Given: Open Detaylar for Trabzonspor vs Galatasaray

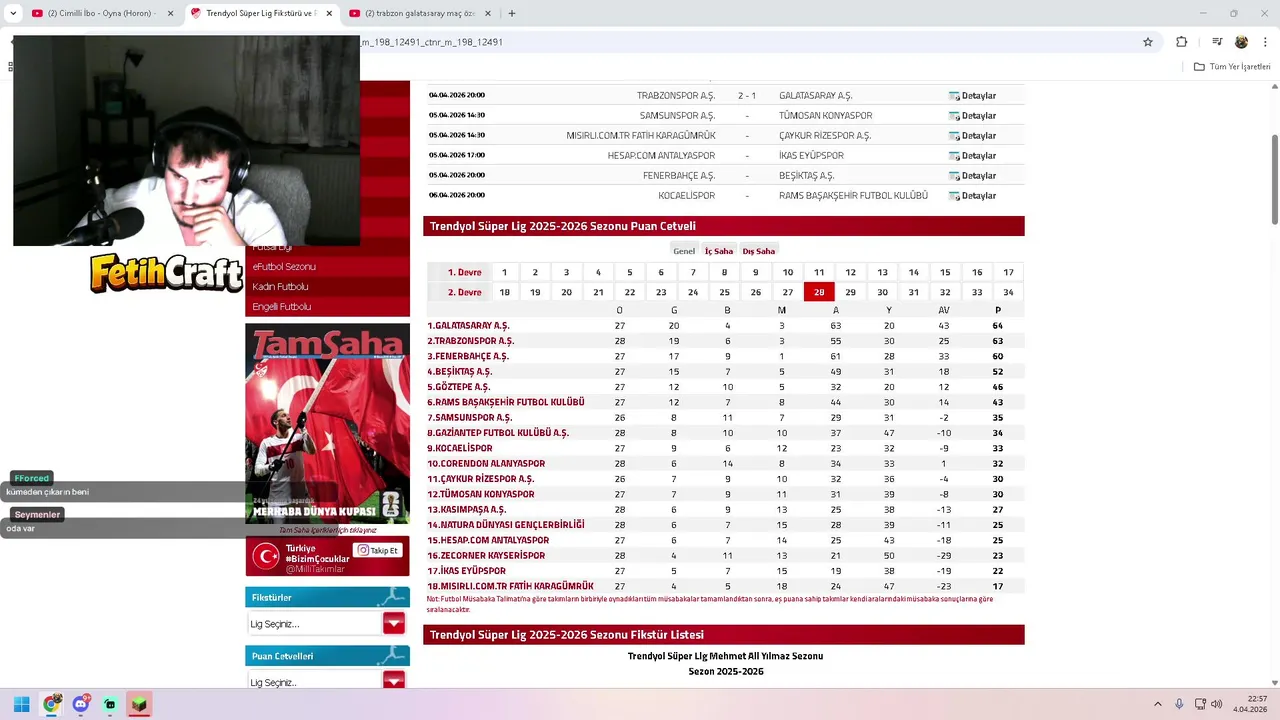Looking at the screenshot, I should (973, 96).
